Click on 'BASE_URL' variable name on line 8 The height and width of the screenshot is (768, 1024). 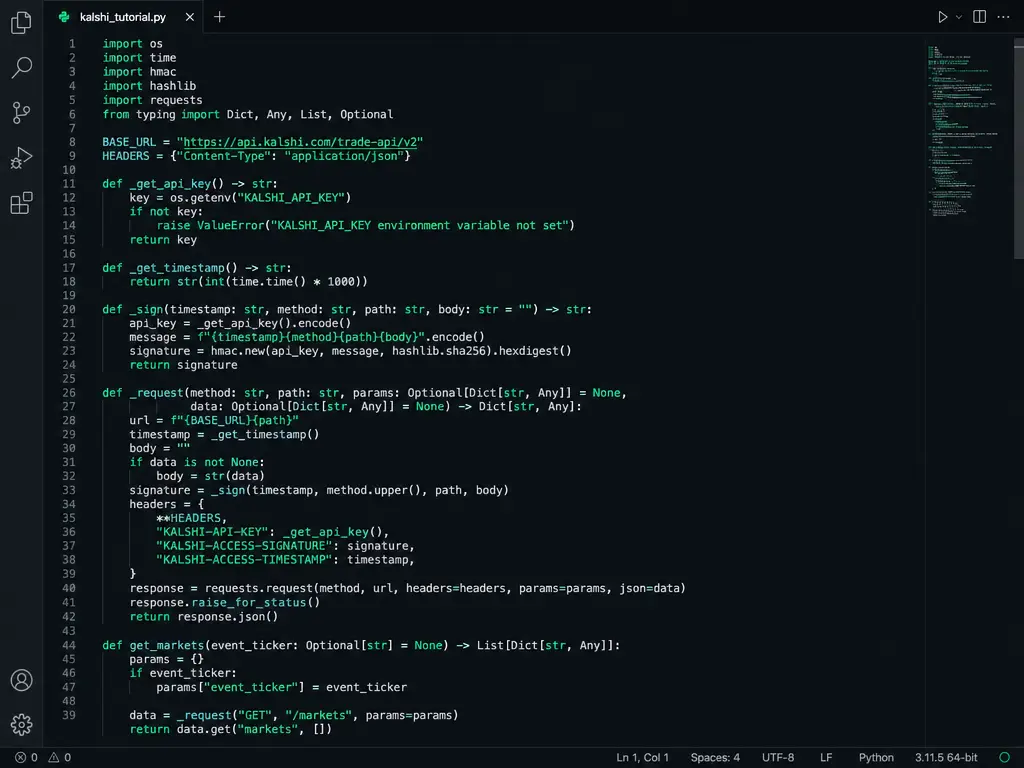(x=129, y=142)
